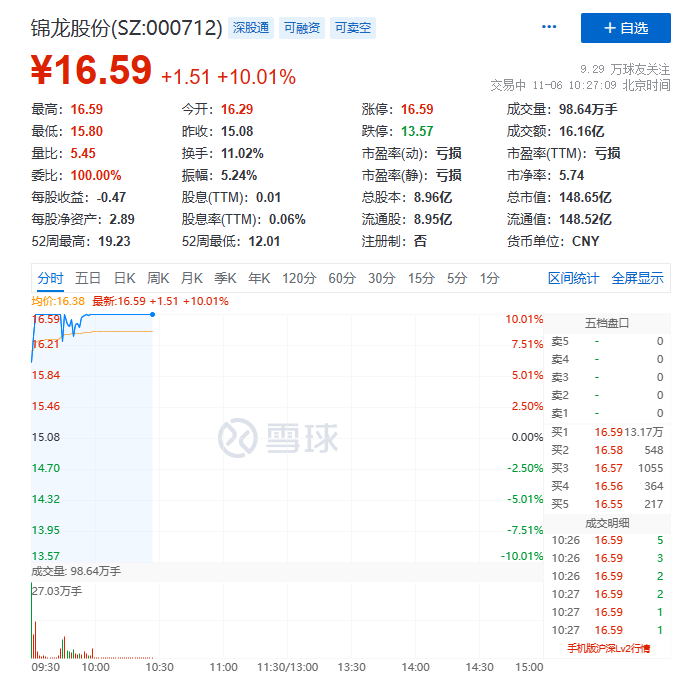Select the 卖5 order row

click(x=607, y=341)
